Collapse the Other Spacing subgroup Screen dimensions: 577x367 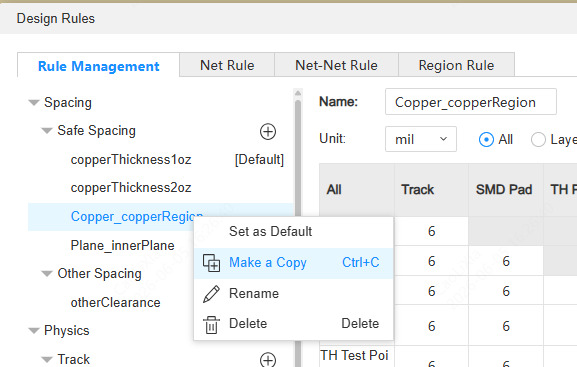47,274
